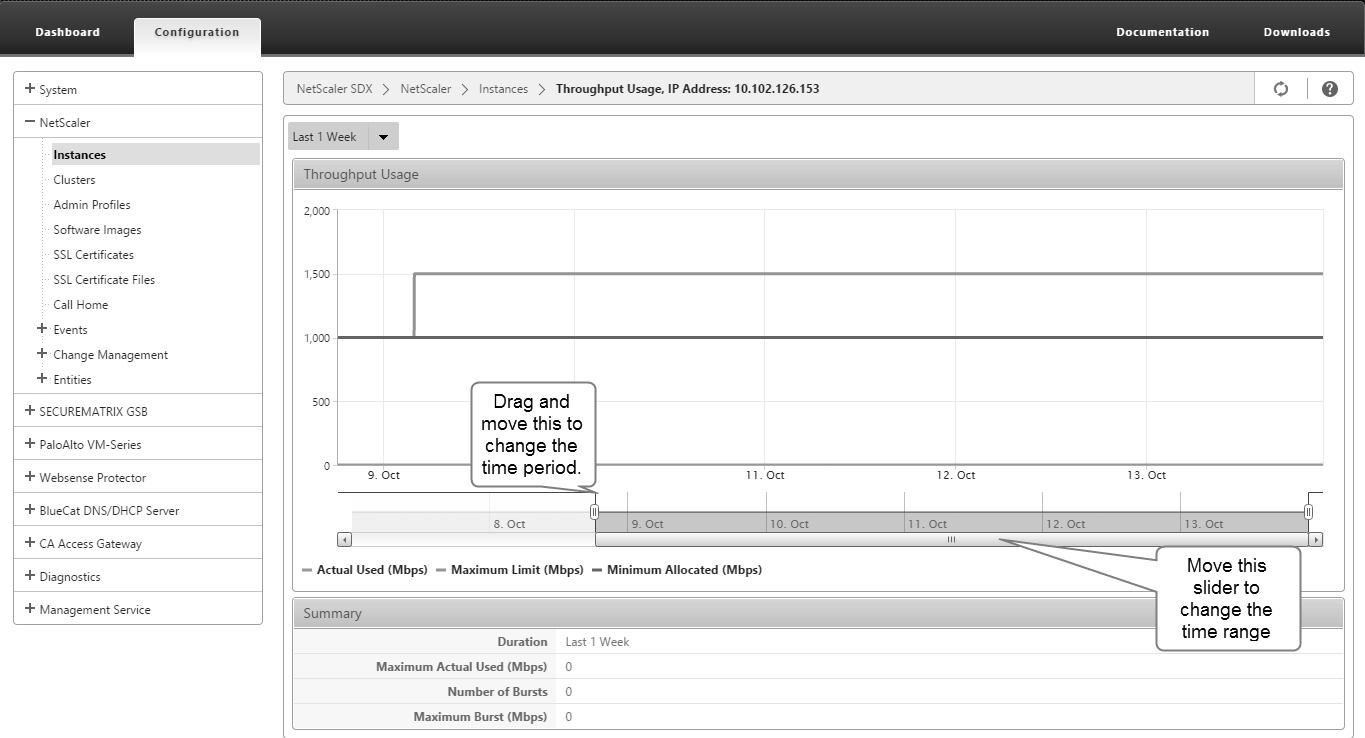Open the help question mark icon
1365x738 pixels.
click(1330, 89)
